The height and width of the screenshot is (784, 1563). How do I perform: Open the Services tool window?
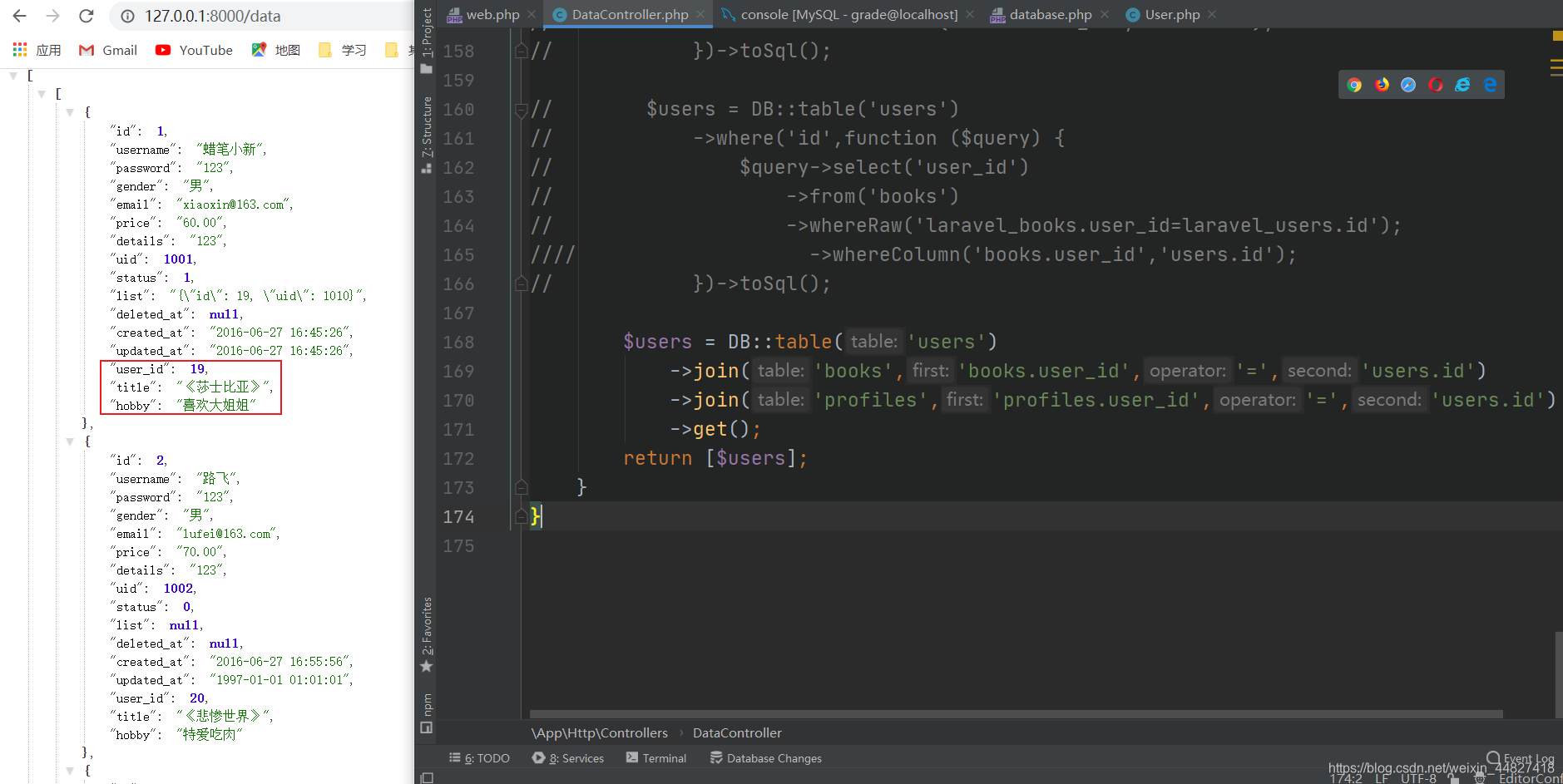568,758
